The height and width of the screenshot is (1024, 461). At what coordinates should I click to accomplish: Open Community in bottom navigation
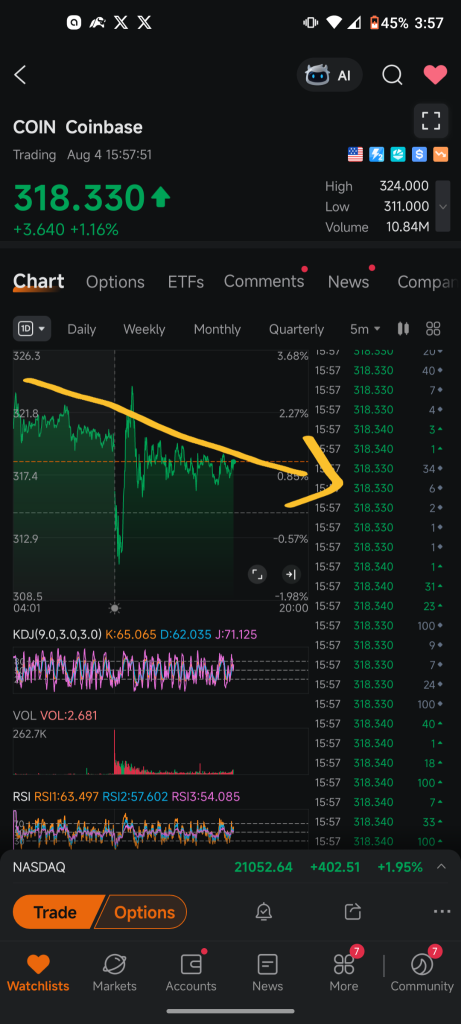tap(422, 971)
